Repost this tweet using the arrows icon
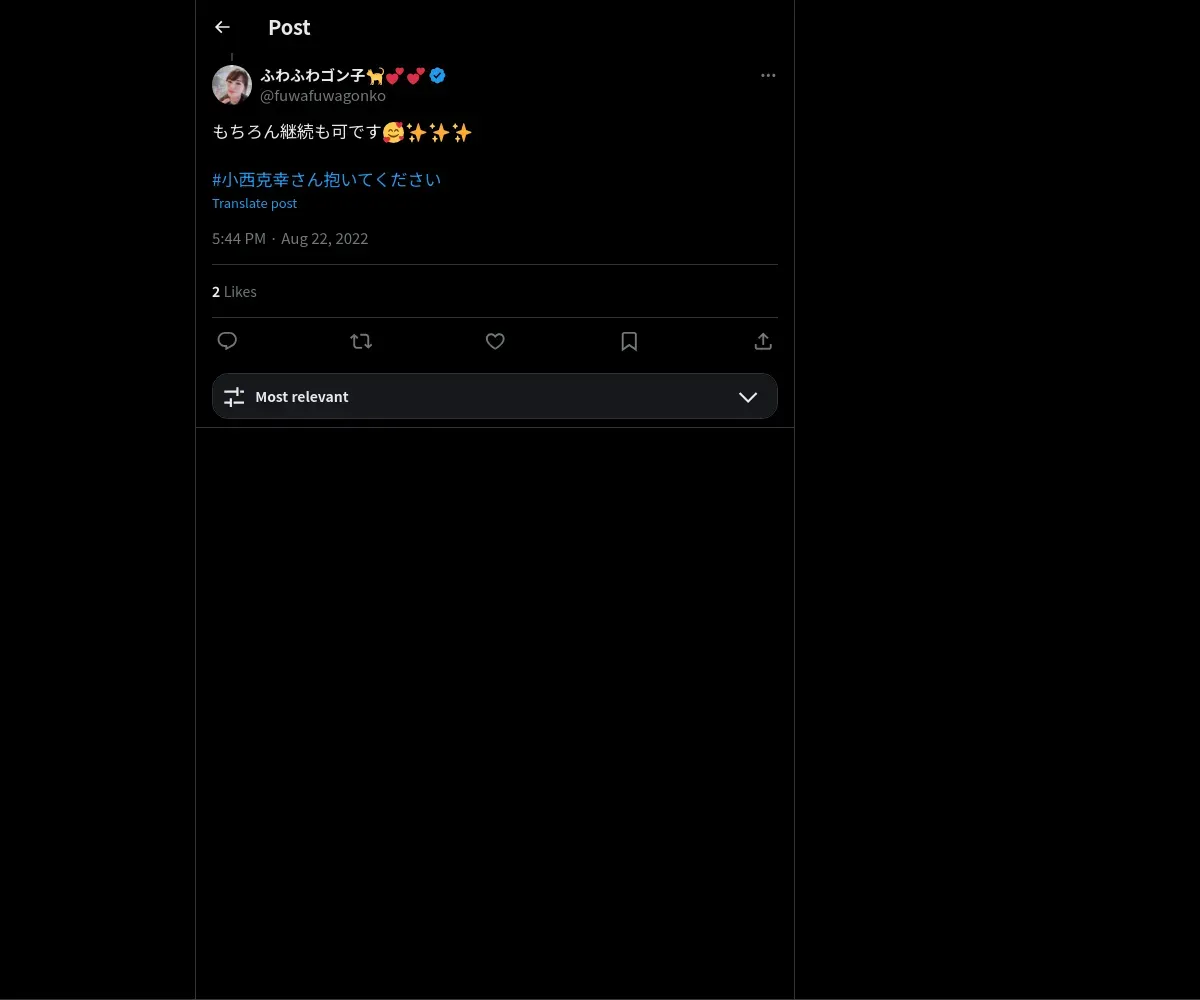This screenshot has width=1200, height=1000. 361,341
